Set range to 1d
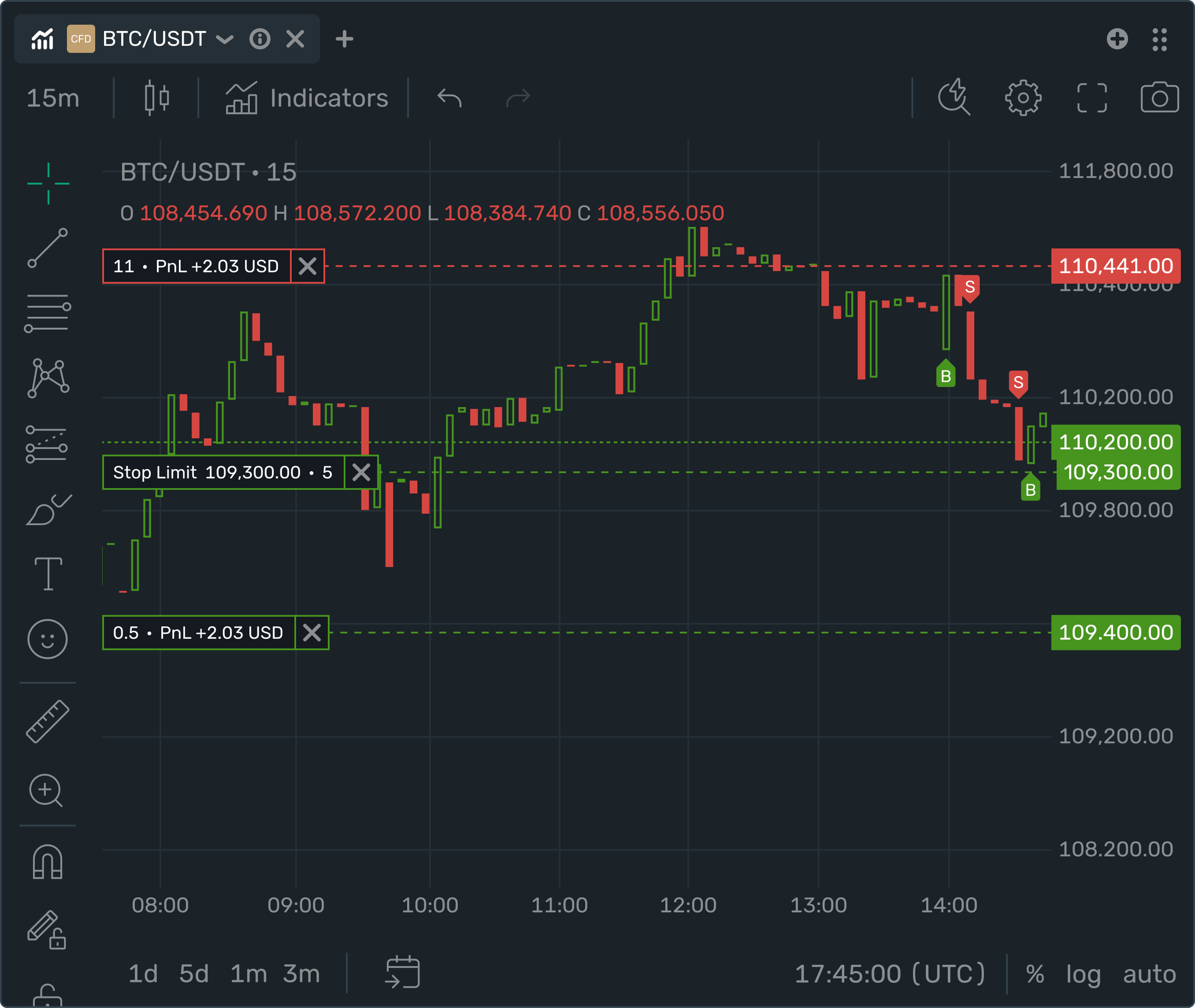Screen dimensions: 1195x1008 click(x=143, y=974)
